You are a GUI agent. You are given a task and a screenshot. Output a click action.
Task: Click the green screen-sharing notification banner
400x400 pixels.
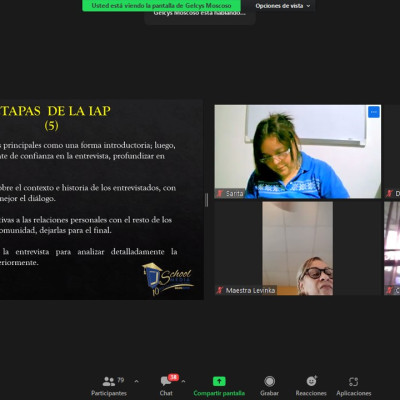[x=162, y=6]
